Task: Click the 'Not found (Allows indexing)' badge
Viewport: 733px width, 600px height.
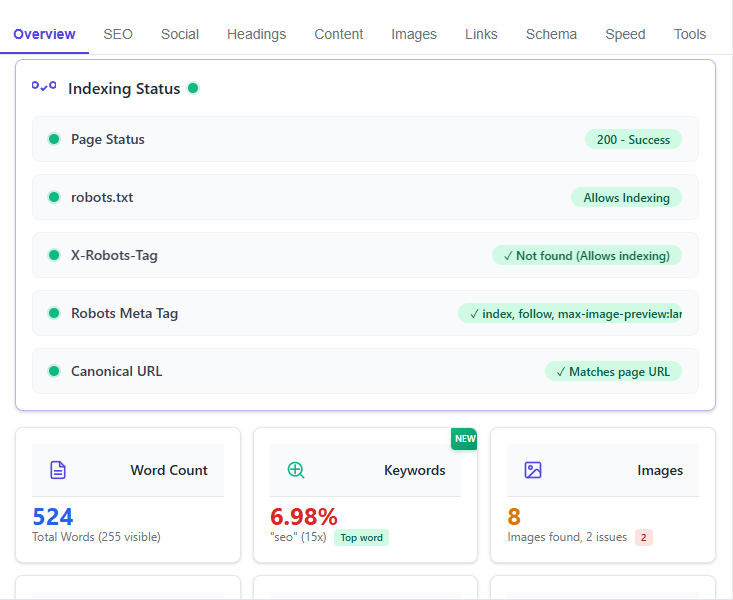Action: (587, 255)
